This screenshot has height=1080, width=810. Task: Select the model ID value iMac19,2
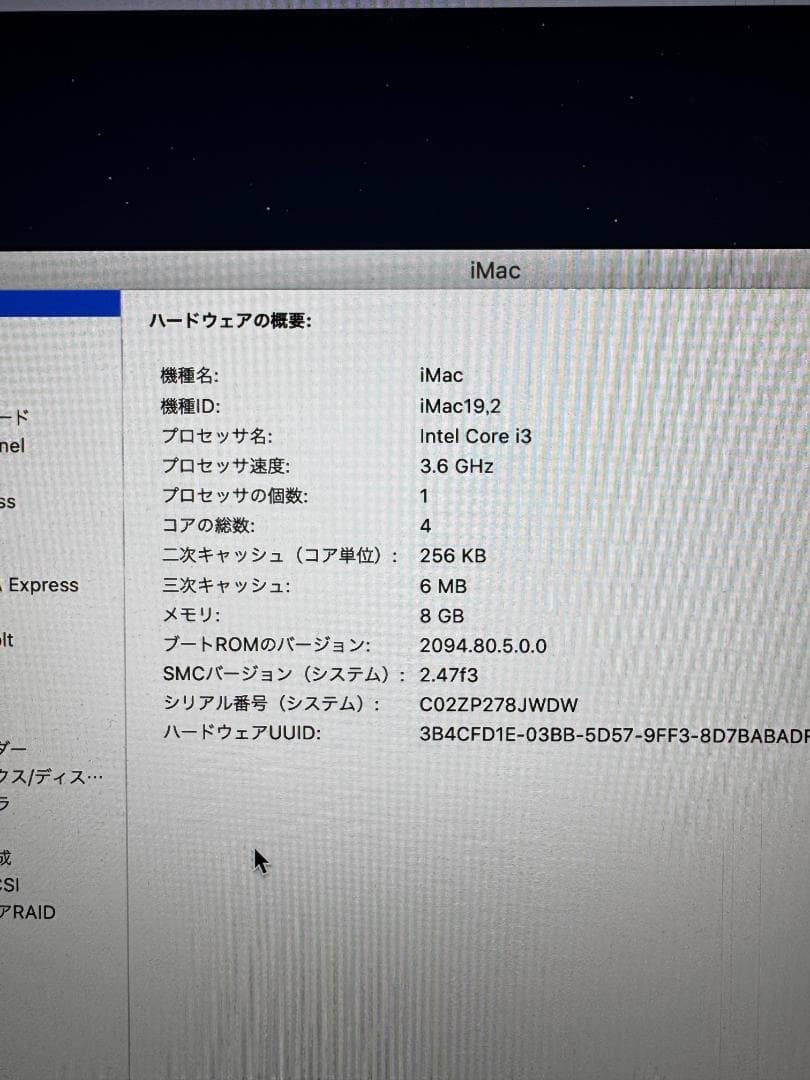tap(460, 406)
